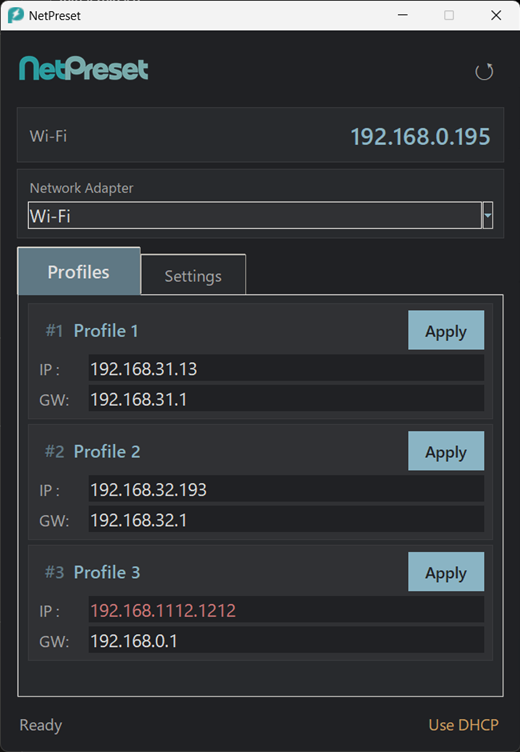The width and height of the screenshot is (520, 752).
Task: Apply Profile 2
Action: point(446,451)
